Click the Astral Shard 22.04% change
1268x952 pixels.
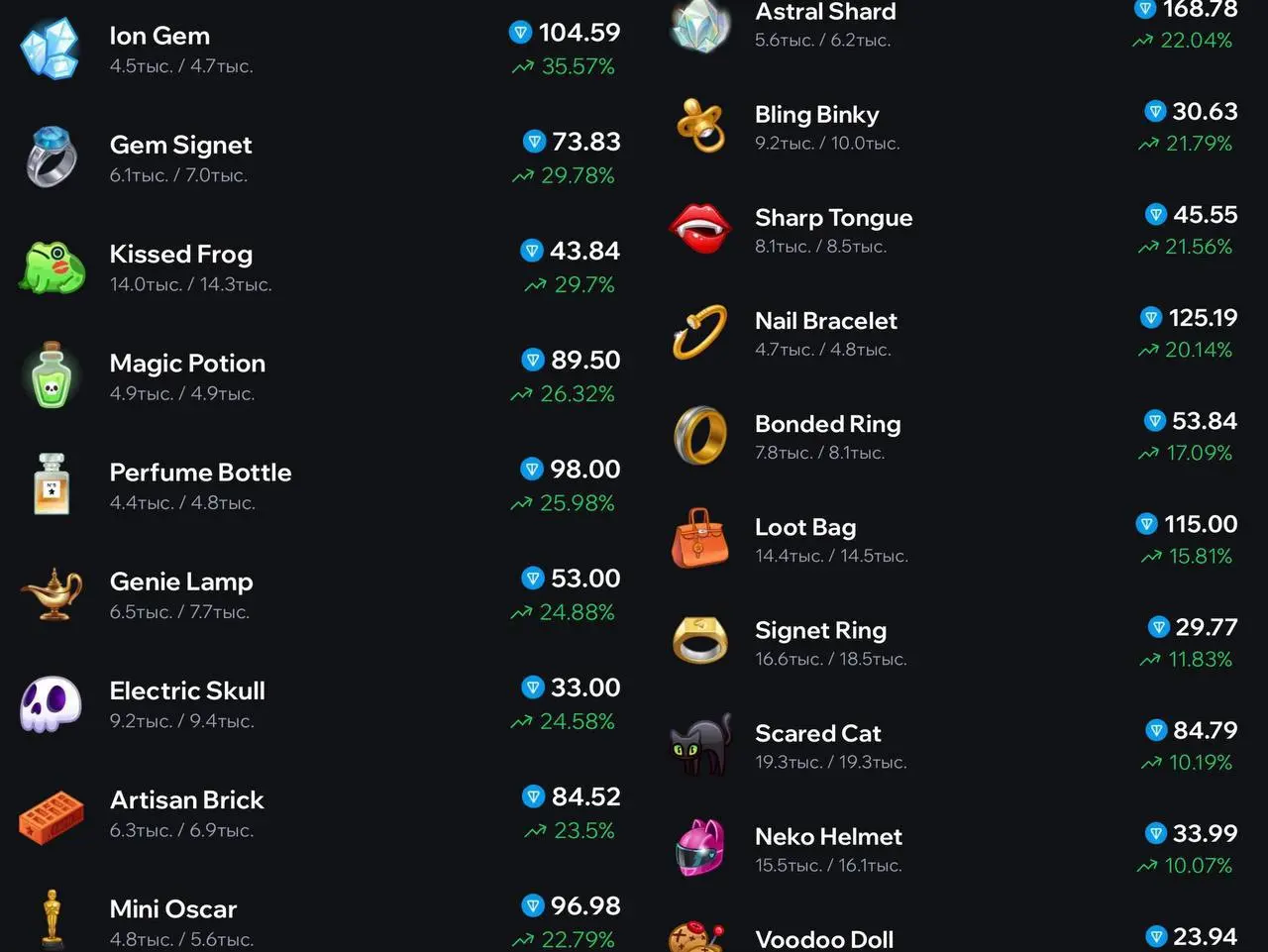(x=1195, y=41)
